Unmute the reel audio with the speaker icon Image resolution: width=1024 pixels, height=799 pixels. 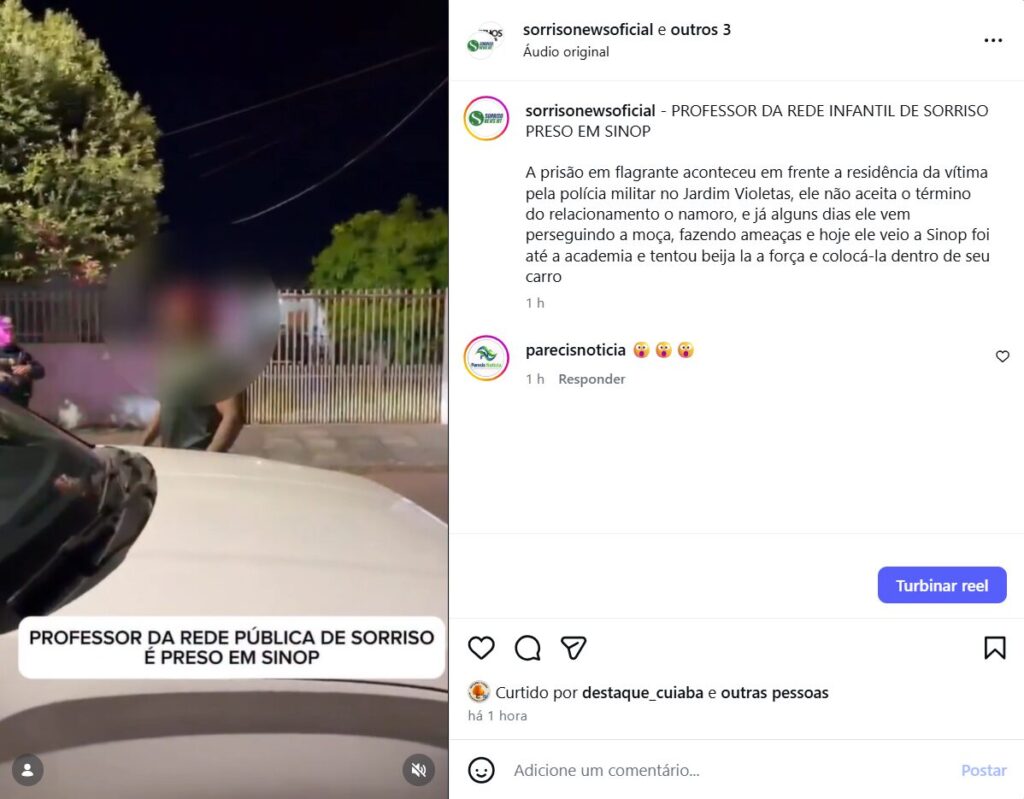419,770
